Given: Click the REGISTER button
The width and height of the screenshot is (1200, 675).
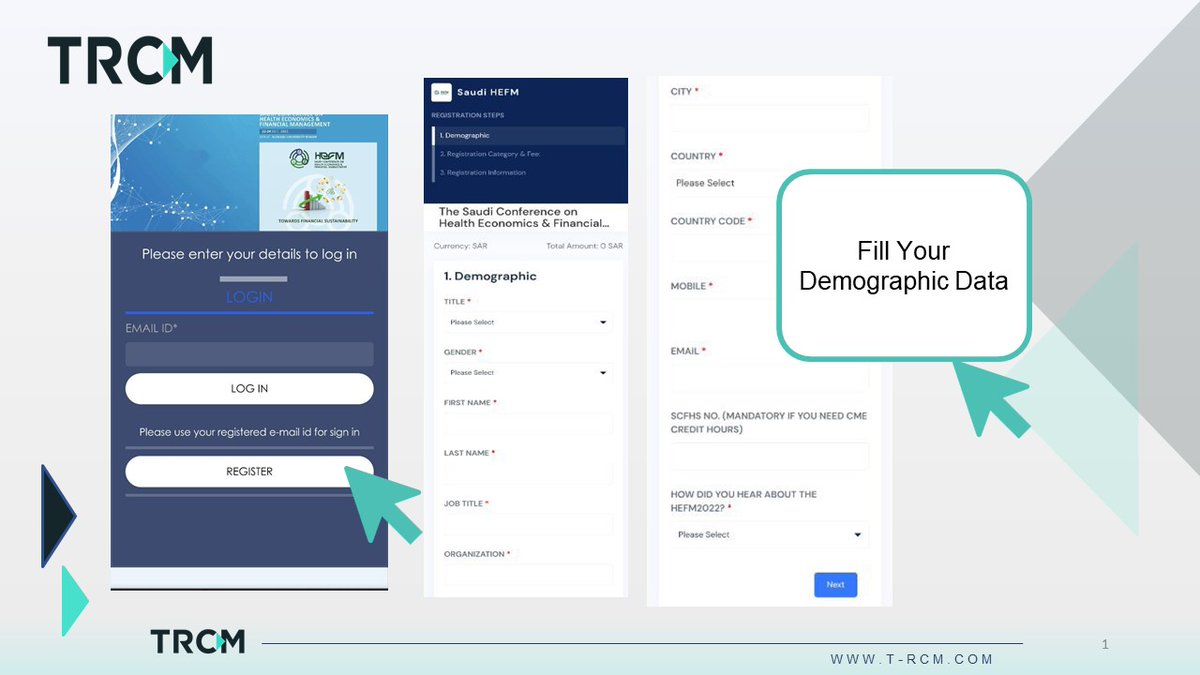Looking at the screenshot, I should pos(249,471).
